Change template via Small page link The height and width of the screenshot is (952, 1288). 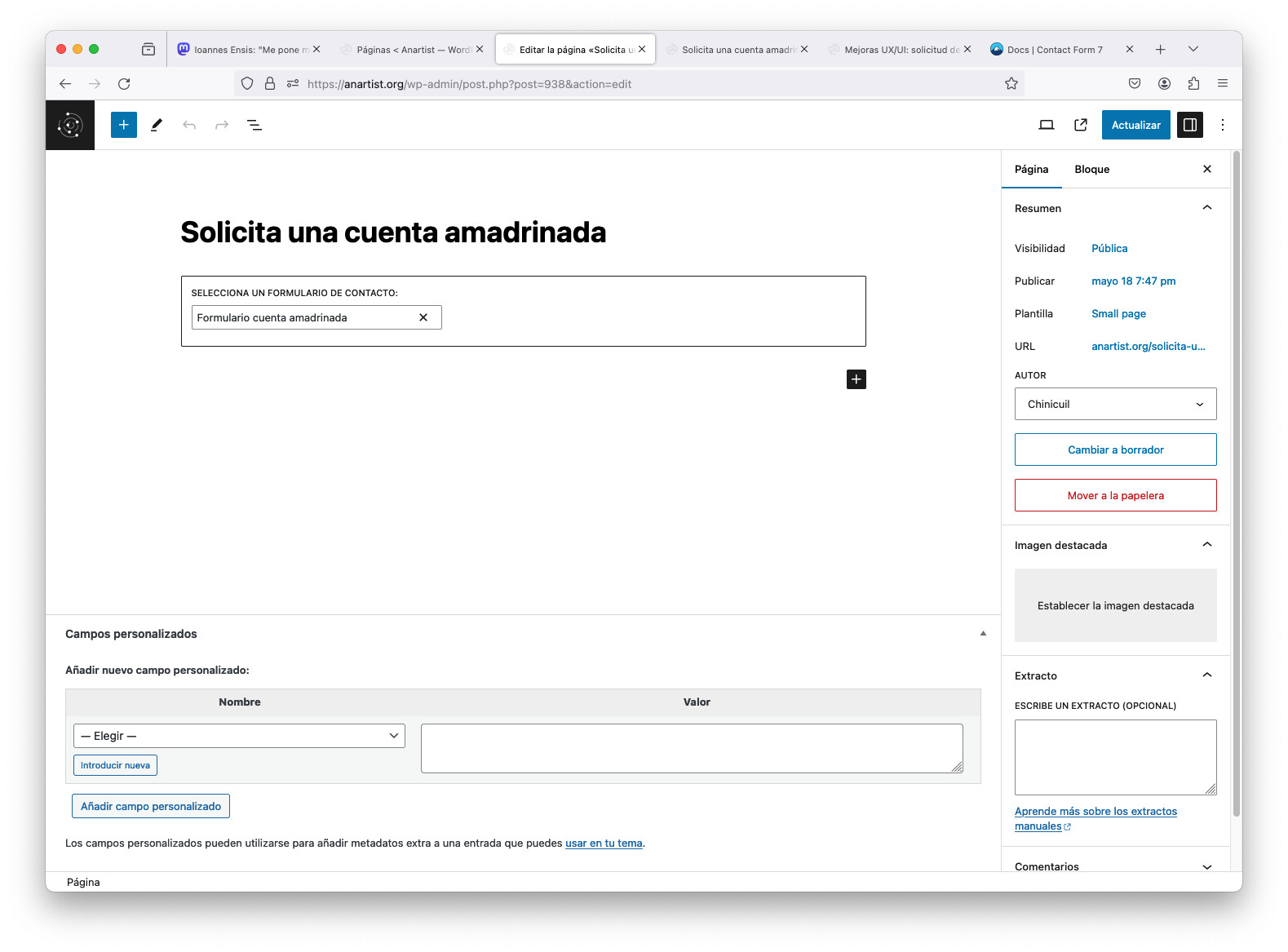coord(1118,313)
